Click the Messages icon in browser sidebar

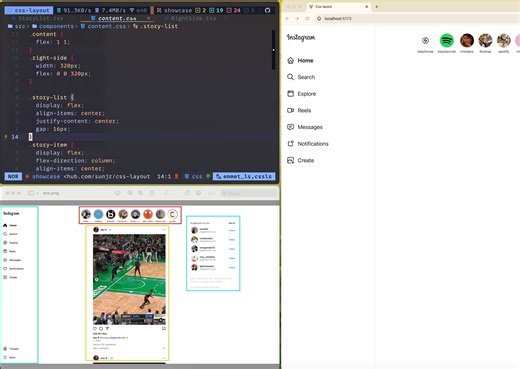(291, 127)
